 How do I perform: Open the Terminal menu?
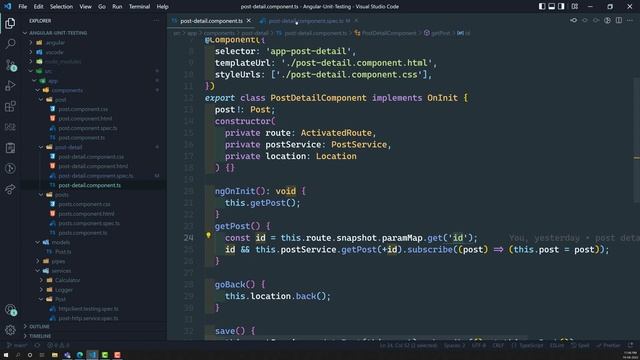(139, 7)
